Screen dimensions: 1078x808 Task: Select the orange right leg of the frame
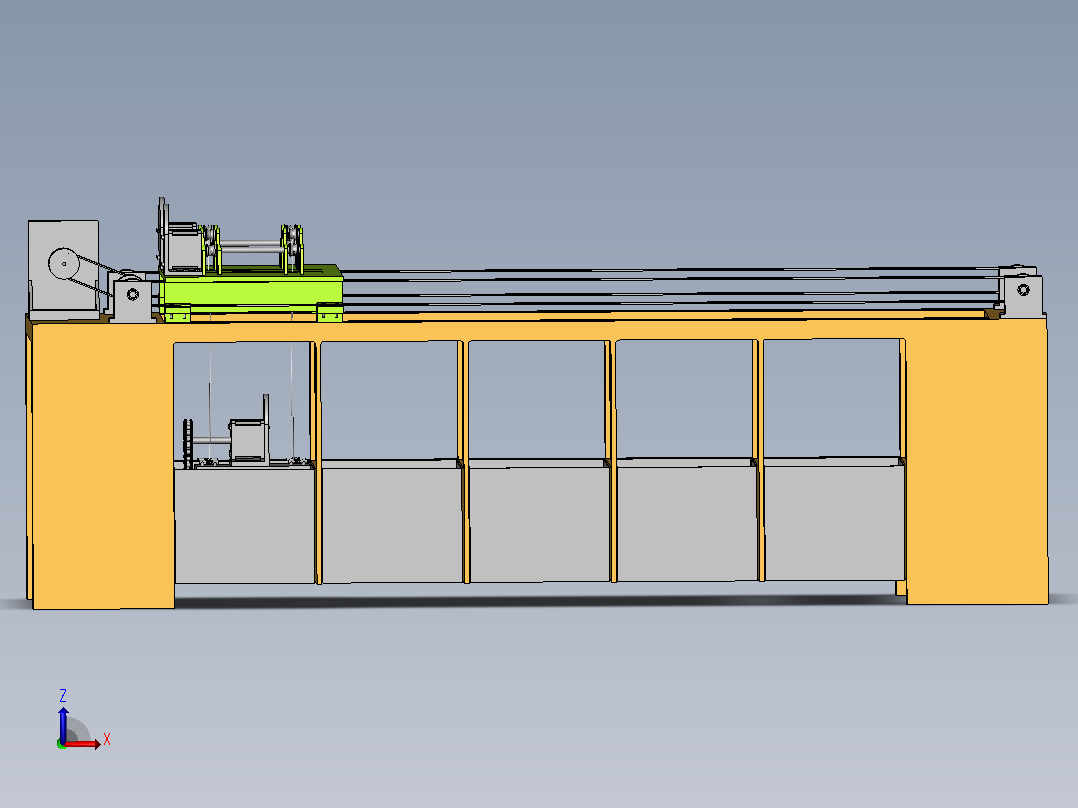[x=976, y=461]
